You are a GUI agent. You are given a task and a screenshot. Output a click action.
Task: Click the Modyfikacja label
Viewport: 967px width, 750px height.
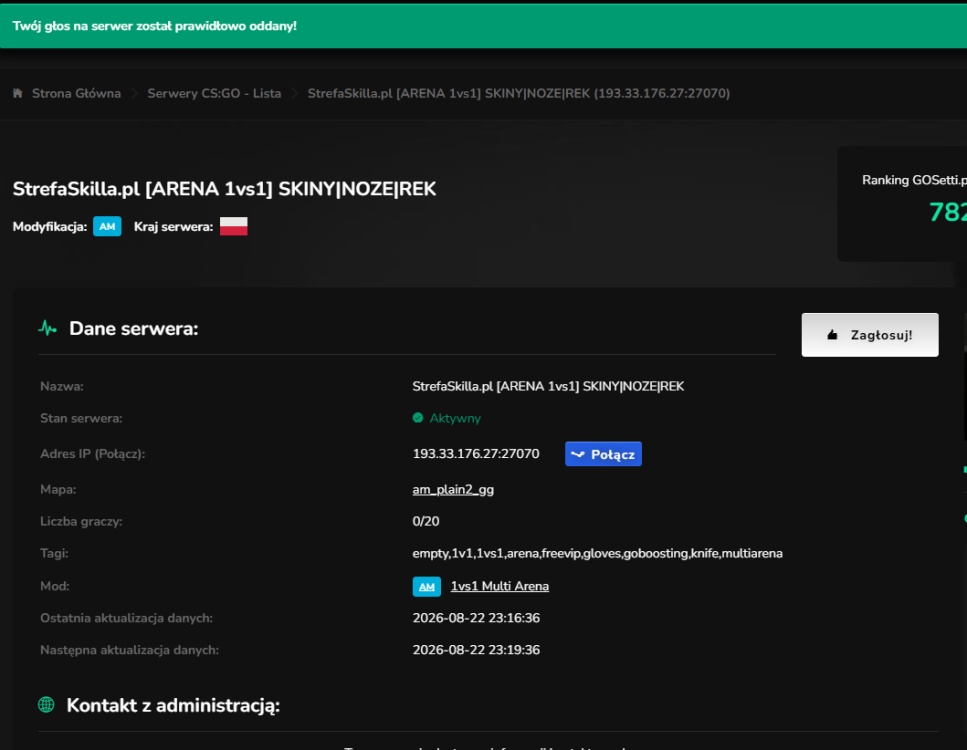tap(50, 227)
